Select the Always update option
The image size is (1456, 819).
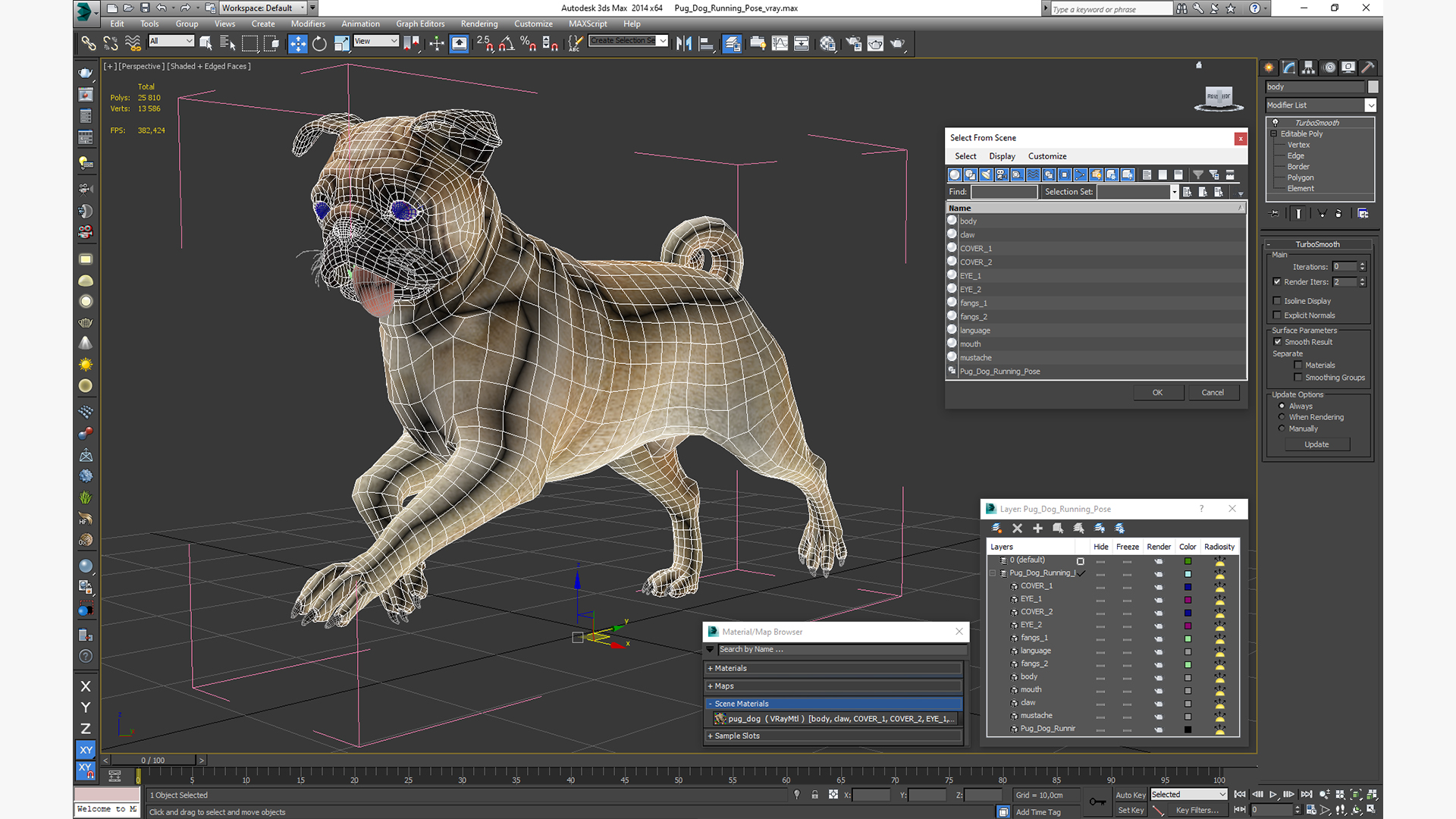(1282, 406)
